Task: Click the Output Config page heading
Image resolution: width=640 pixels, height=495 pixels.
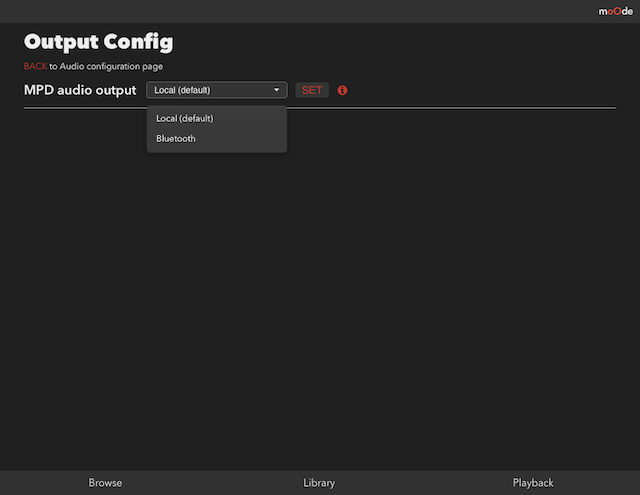Action: [99, 42]
